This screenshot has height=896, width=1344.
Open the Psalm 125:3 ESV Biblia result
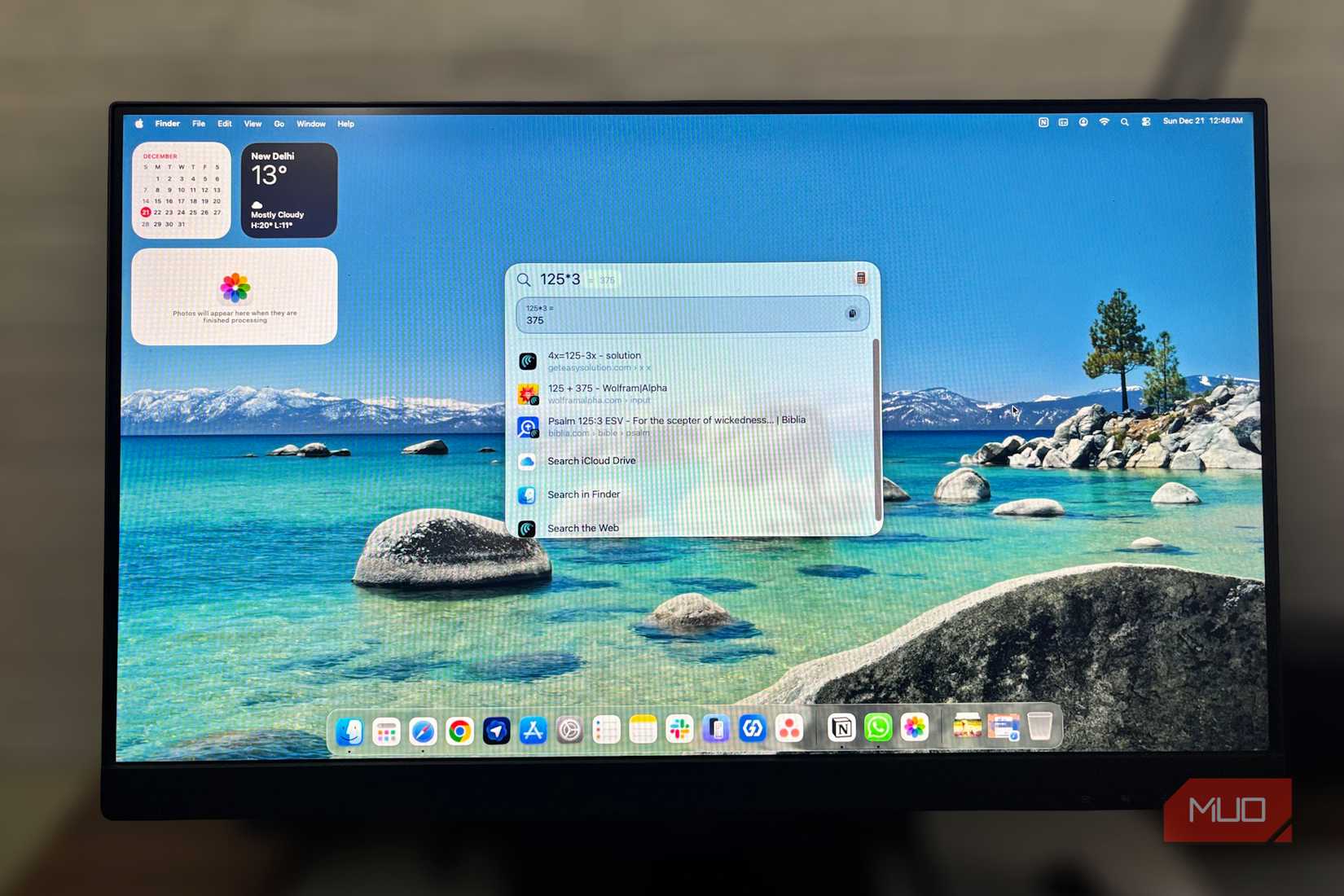(692, 426)
